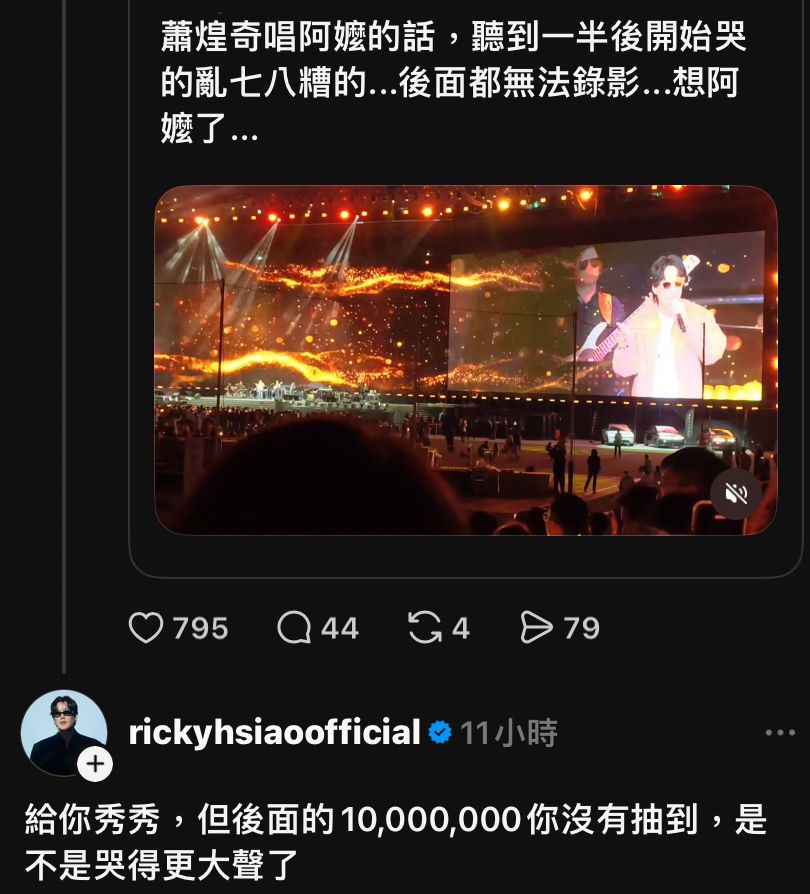View the 44 replies count
This screenshot has width=810, height=894.
[x=340, y=628]
